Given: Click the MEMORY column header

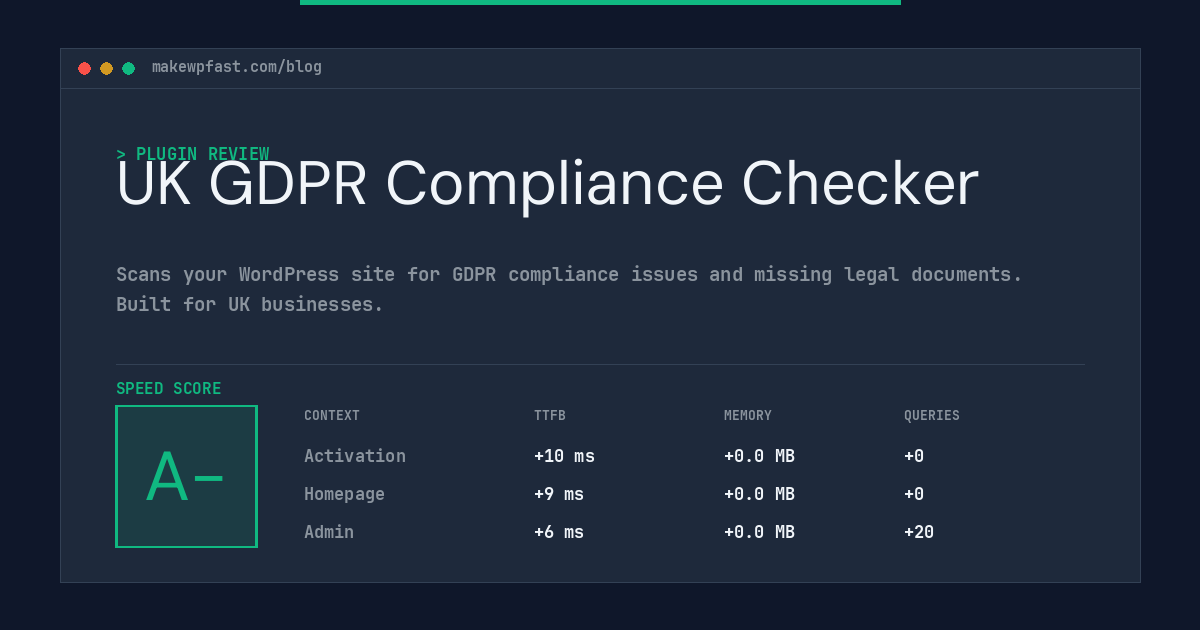Looking at the screenshot, I should pyautogui.click(x=748, y=416).
